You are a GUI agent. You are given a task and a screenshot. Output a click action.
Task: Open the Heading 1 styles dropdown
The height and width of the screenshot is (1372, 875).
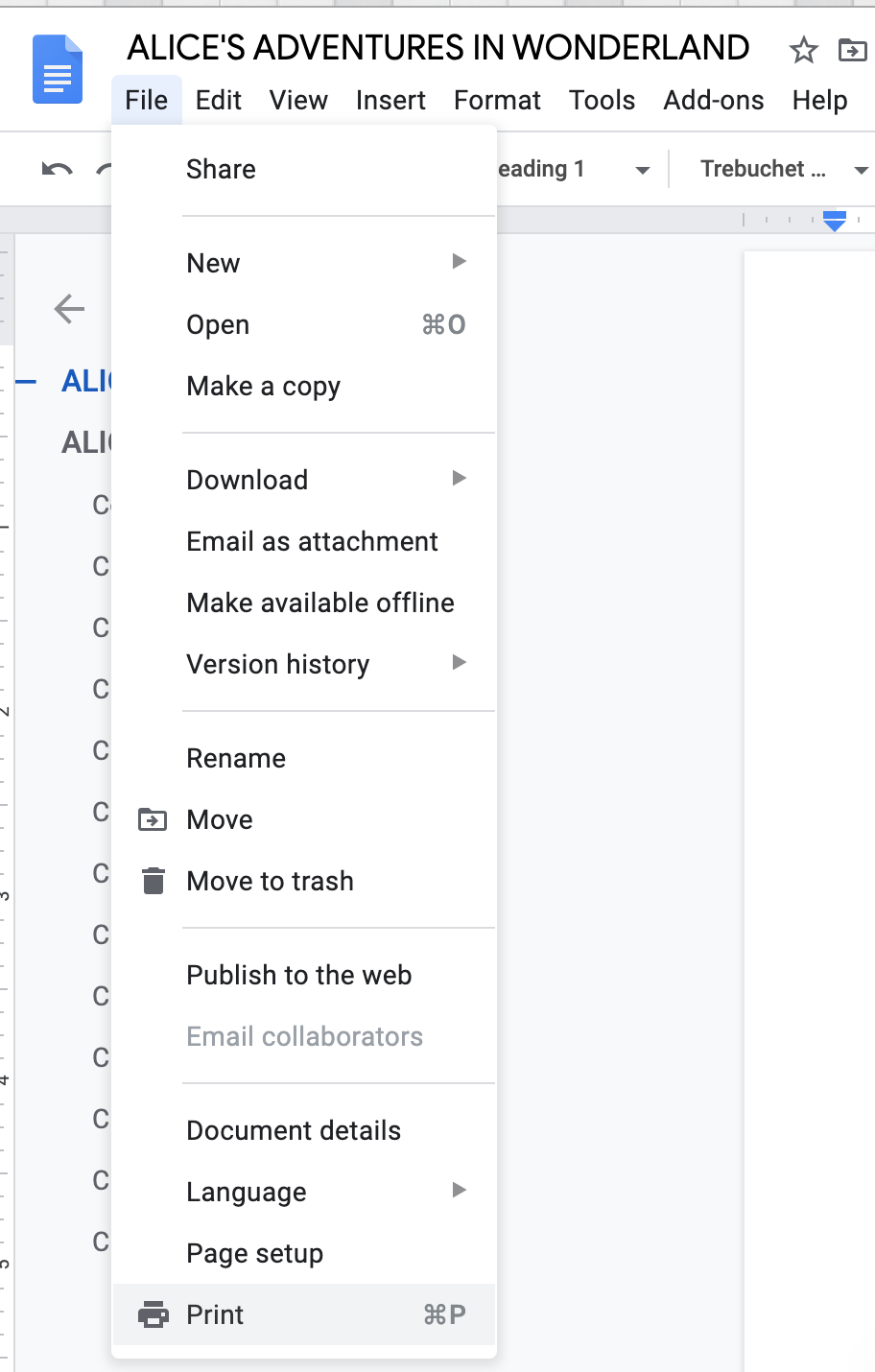641,169
